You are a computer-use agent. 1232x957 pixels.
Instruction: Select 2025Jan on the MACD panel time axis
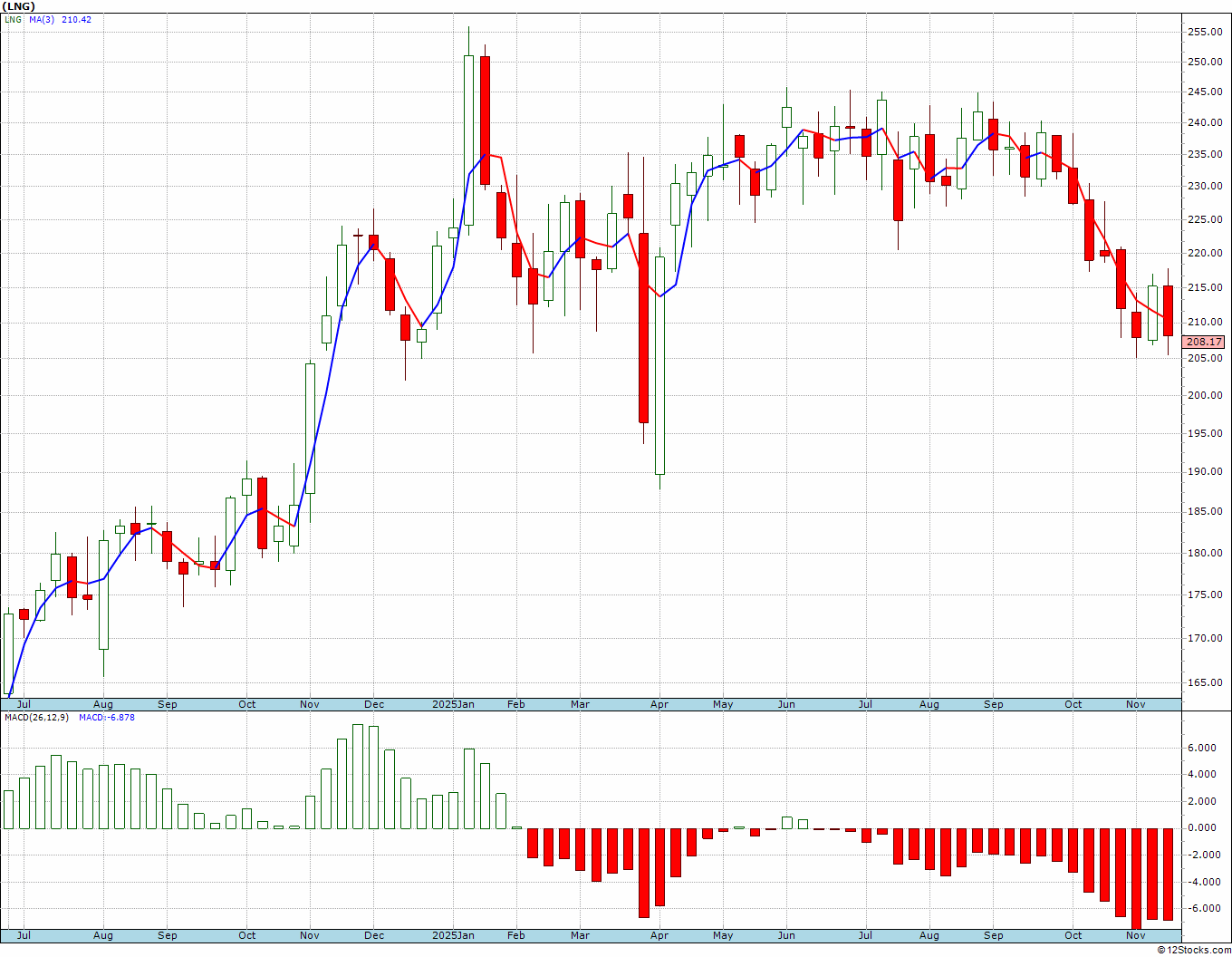click(x=453, y=935)
